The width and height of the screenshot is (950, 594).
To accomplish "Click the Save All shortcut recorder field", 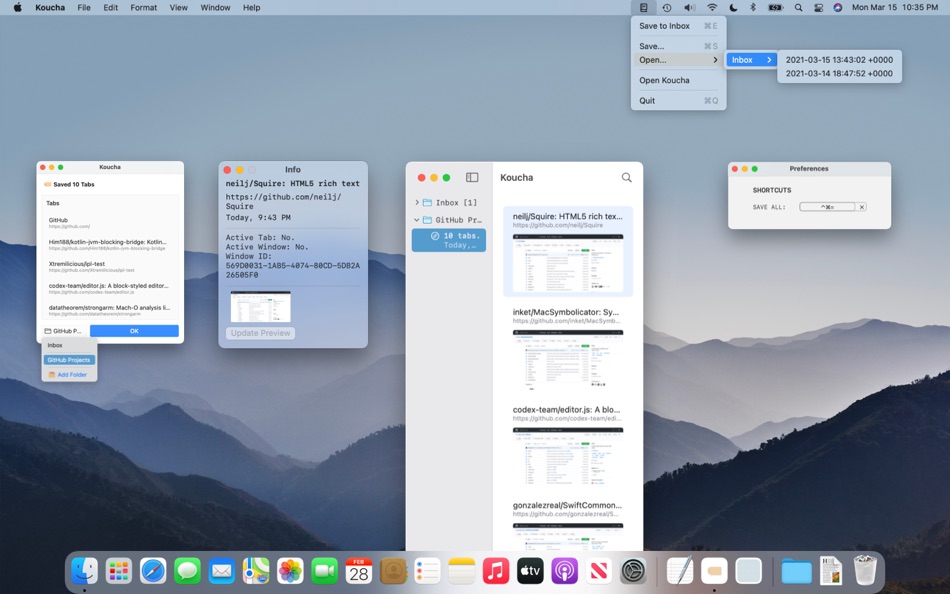I will [827, 207].
